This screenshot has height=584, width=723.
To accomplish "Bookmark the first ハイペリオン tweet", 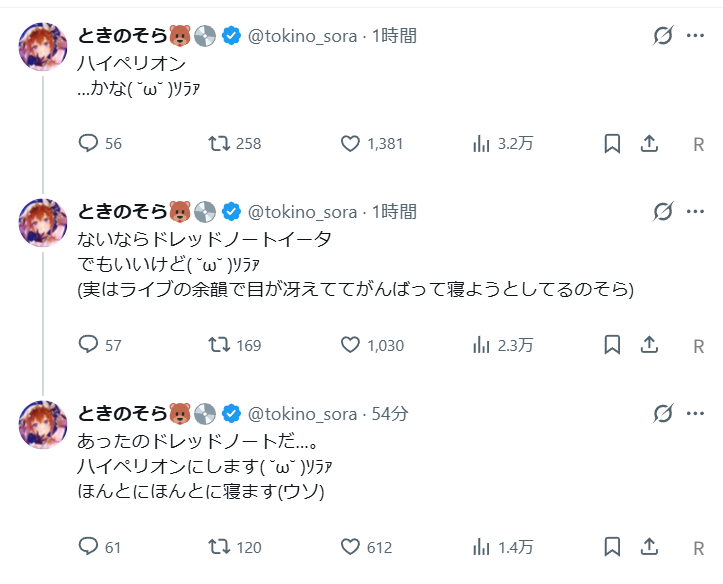I will [612, 144].
